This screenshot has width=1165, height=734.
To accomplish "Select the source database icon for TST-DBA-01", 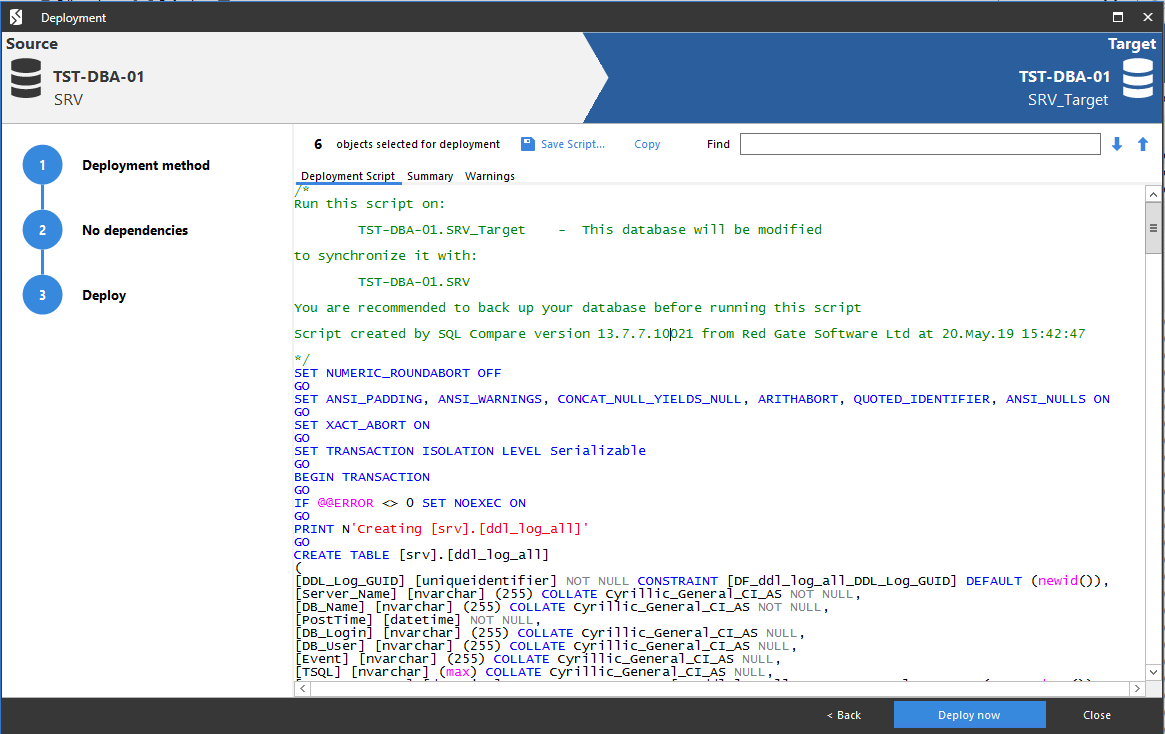I will point(25,77).
